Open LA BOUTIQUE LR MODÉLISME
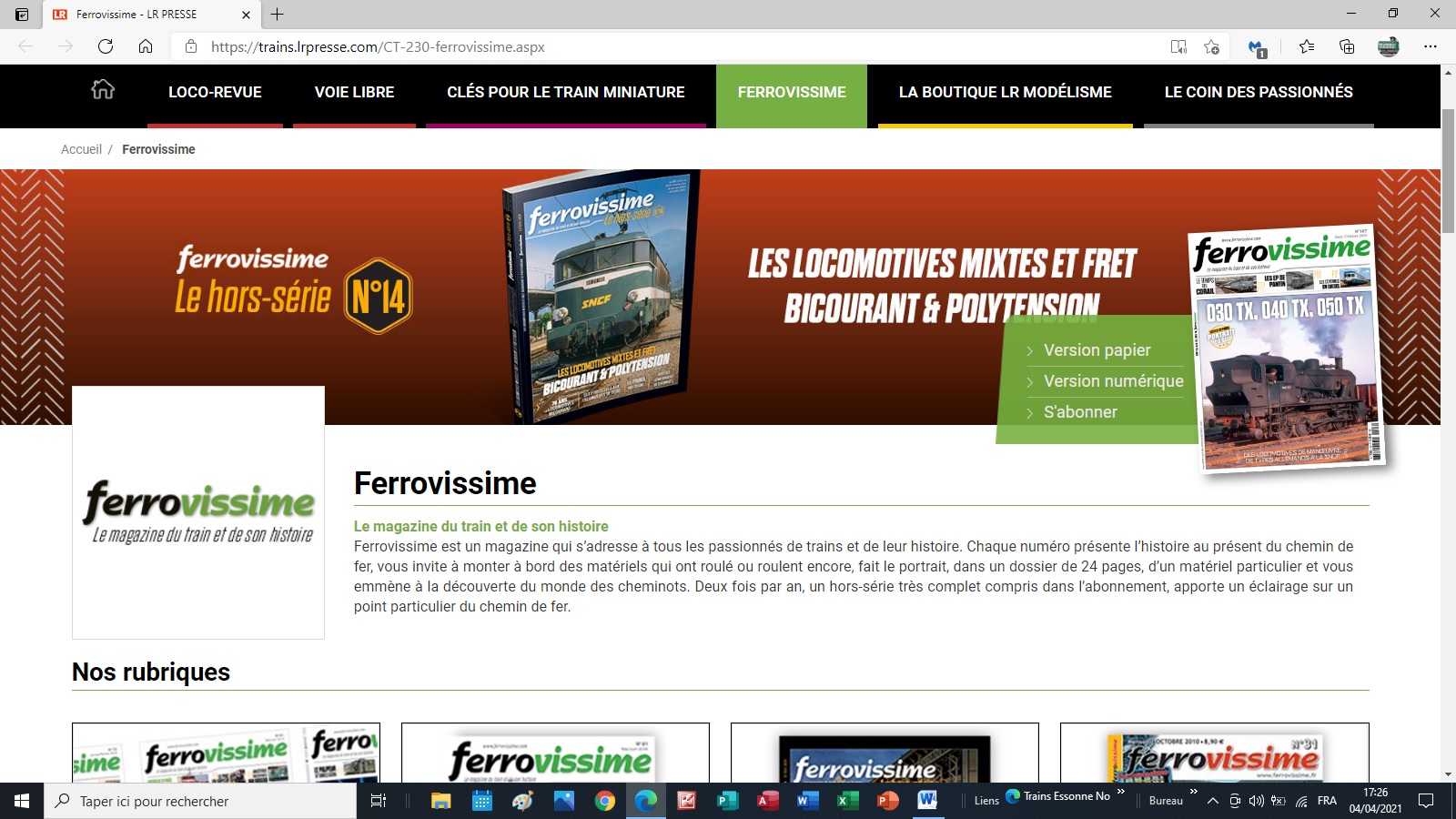This screenshot has width=1456, height=819. click(x=1005, y=92)
